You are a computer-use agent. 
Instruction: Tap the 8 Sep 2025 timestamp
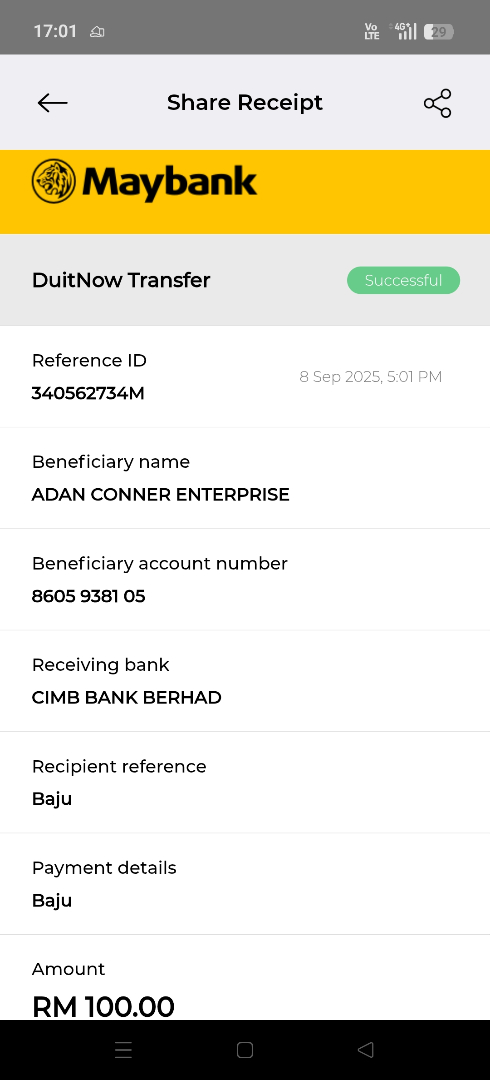pos(371,377)
